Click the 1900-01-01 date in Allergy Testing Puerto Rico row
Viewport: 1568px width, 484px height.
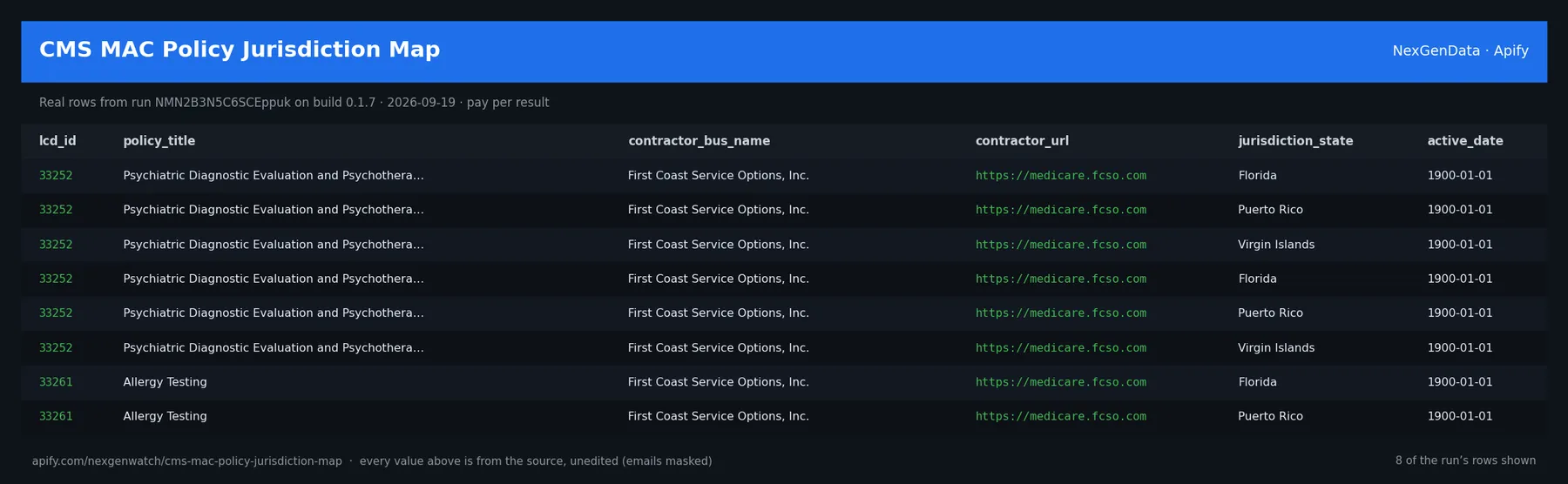(x=1460, y=416)
